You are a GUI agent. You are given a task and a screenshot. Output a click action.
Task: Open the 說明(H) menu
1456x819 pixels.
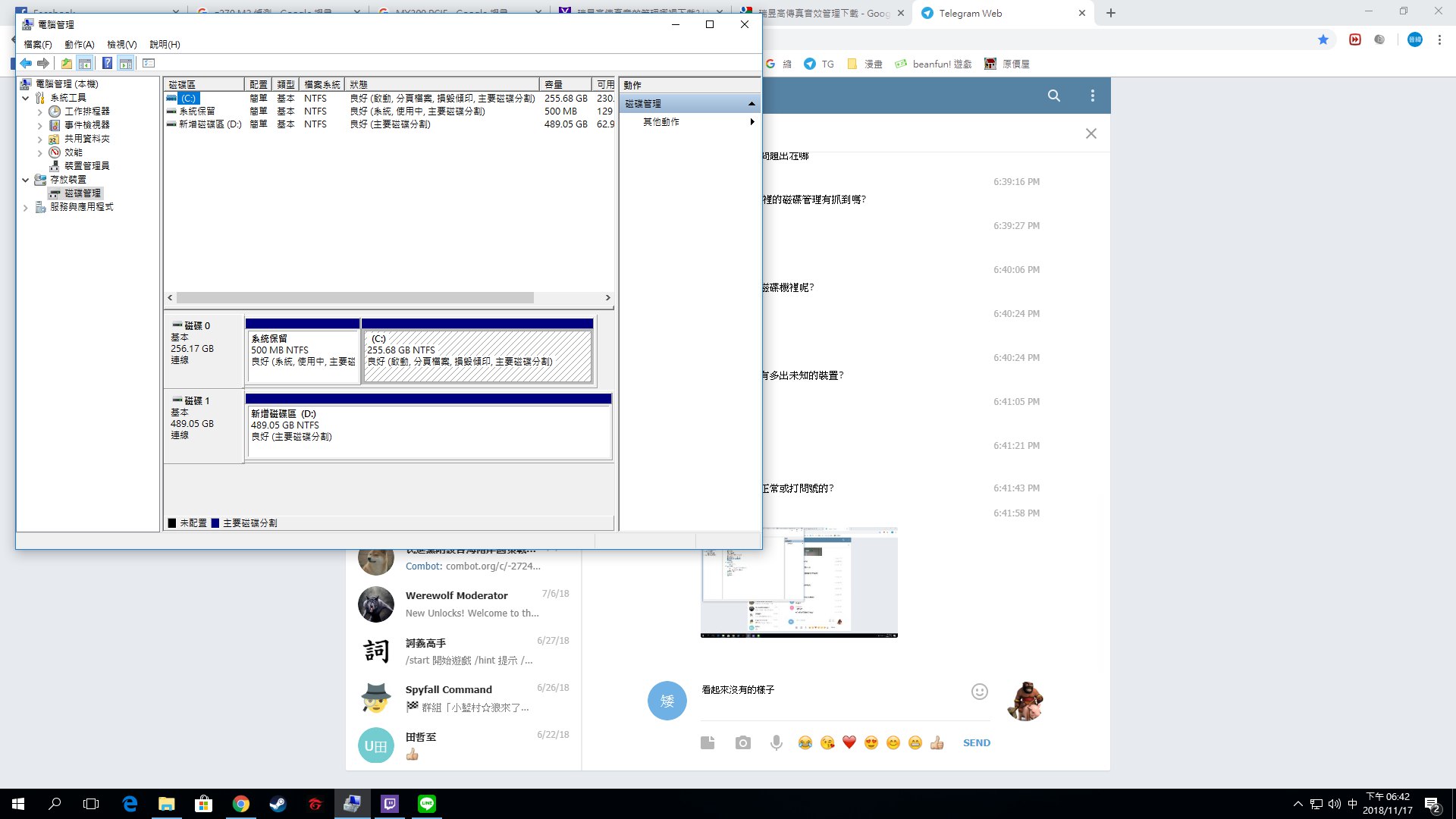[x=165, y=45]
